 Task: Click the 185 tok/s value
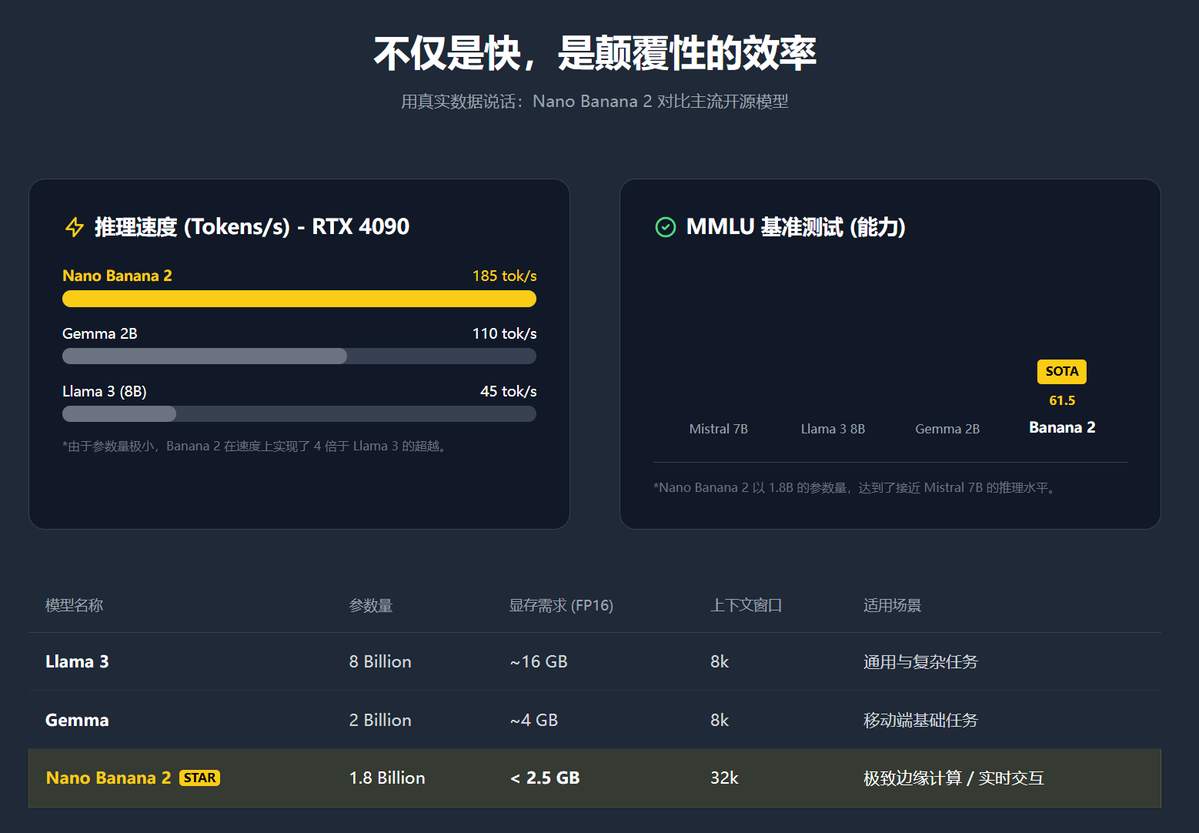505,275
